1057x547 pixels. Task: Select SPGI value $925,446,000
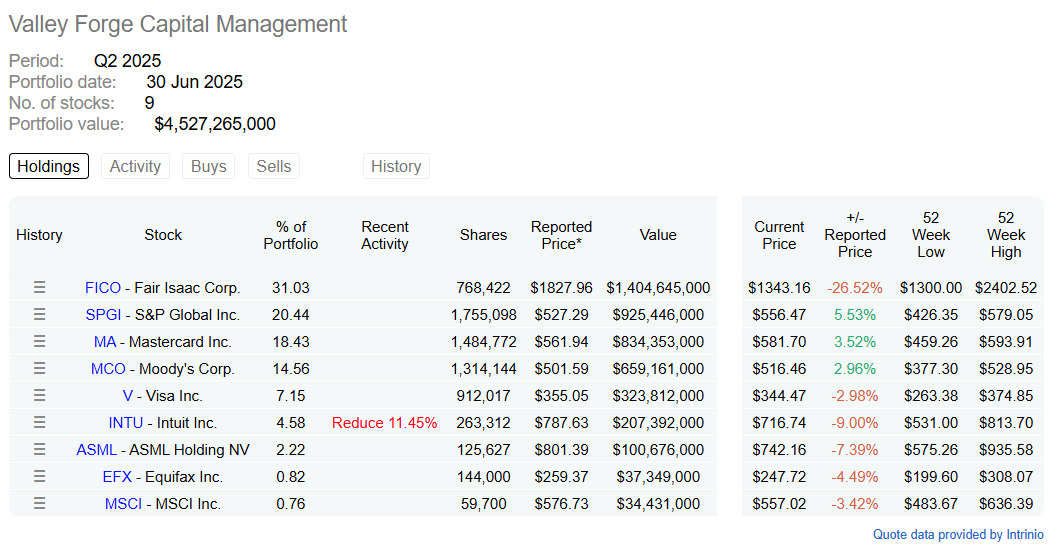(x=658, y=315)
